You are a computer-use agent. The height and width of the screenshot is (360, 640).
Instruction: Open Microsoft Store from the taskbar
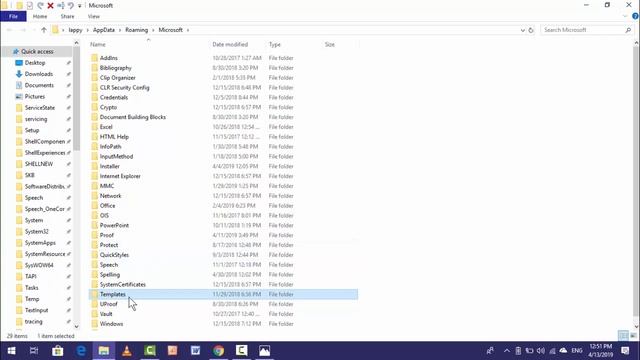tap(58, 351)
